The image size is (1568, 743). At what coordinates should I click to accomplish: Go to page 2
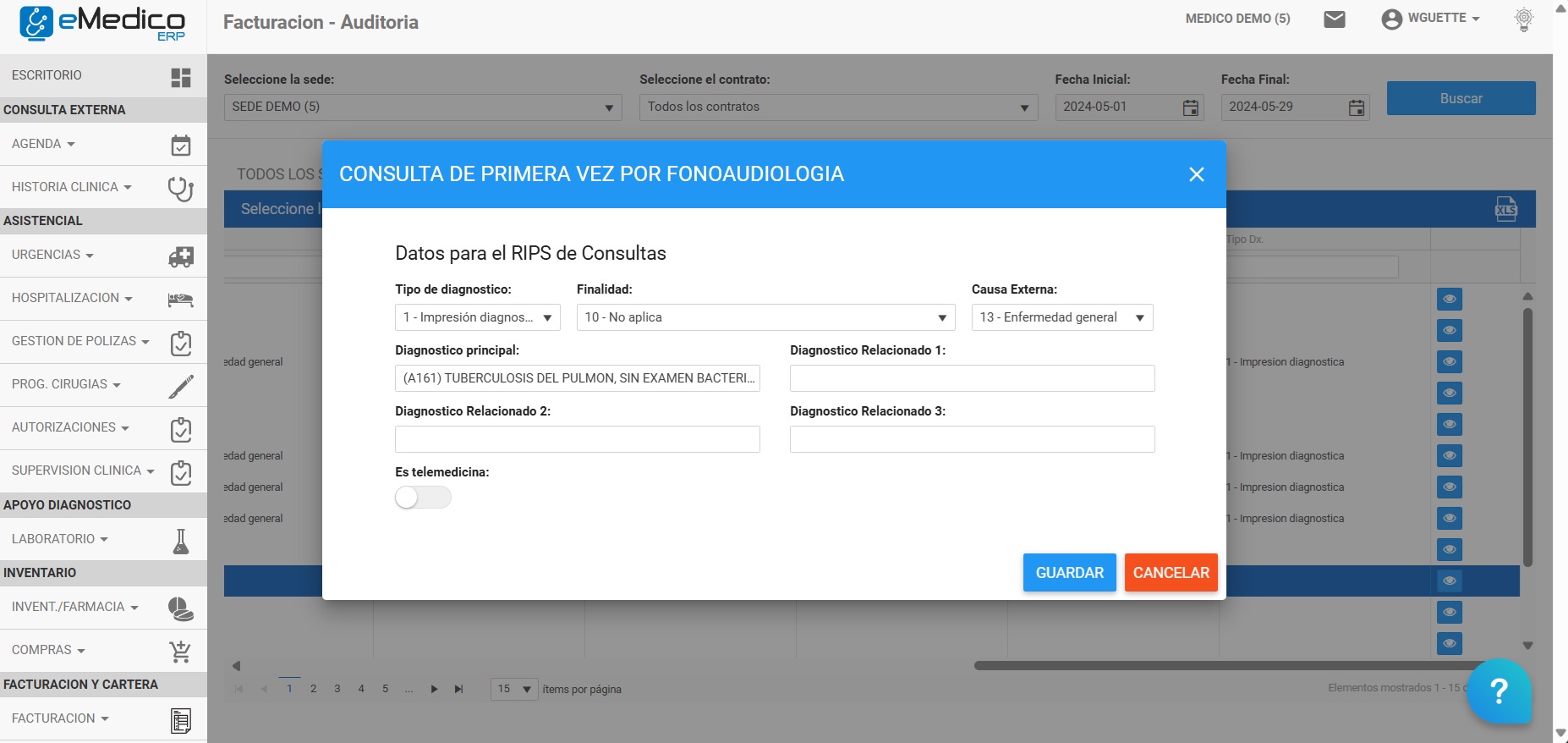(x=313, y=689)
